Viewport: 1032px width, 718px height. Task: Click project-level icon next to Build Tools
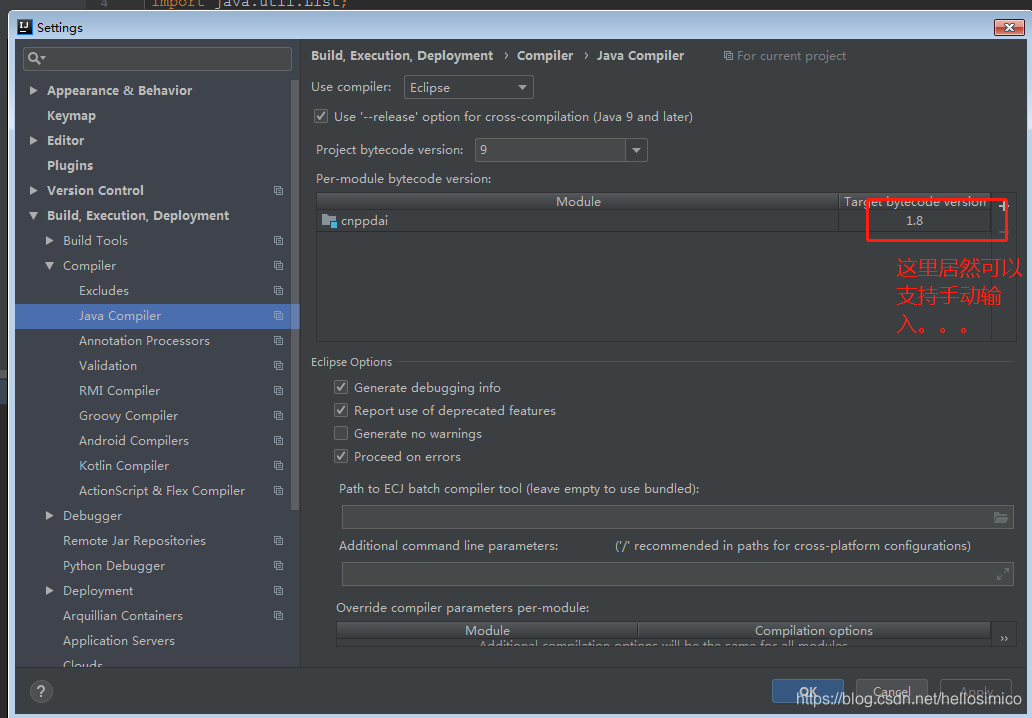(x=278, y=241)
